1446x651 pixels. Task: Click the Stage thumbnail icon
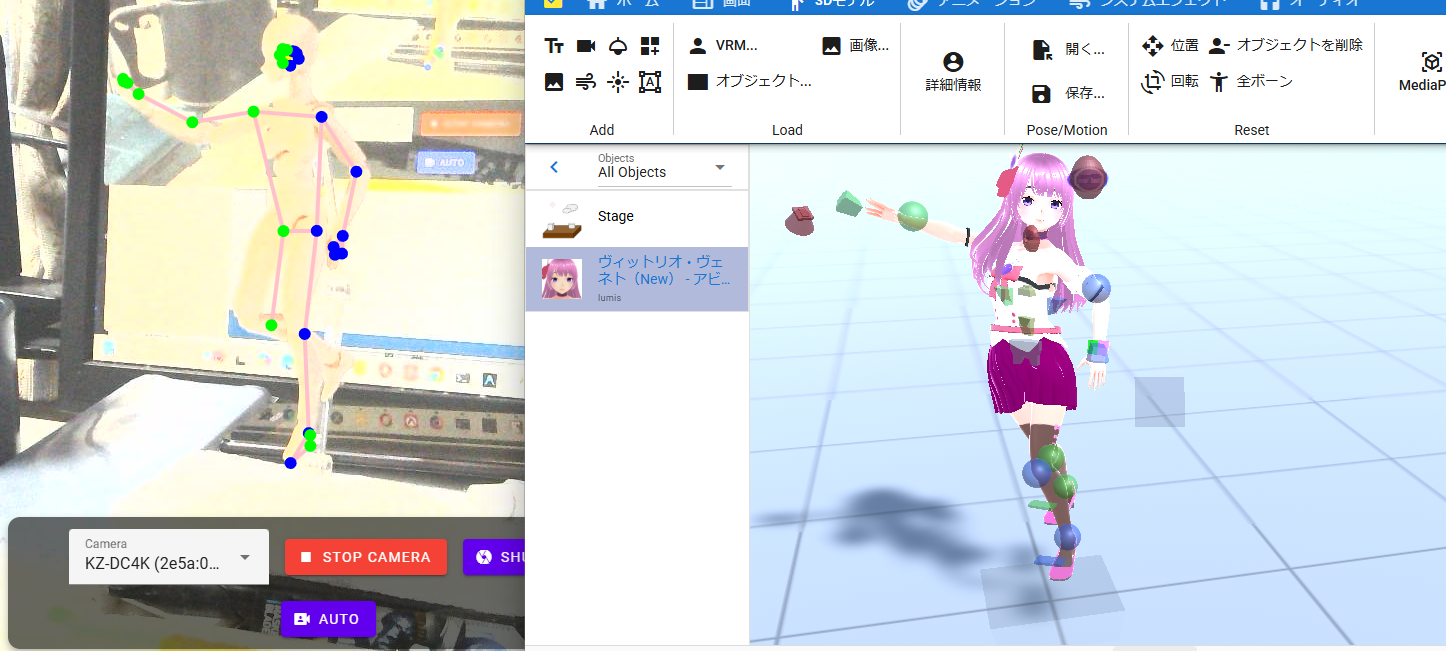click(x=562, y=220)
